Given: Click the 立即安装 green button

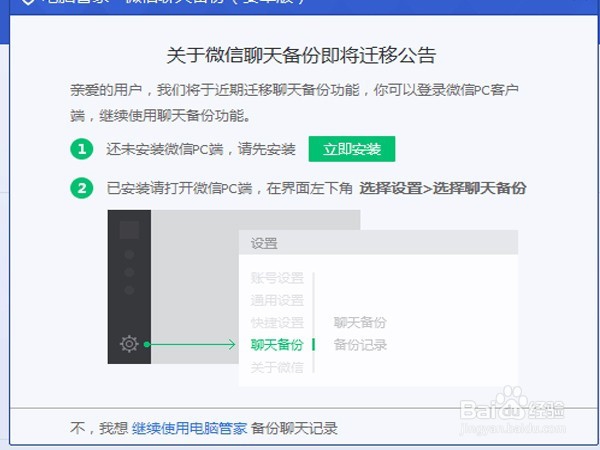Looking at the screenshot, I should pos(352,149).
